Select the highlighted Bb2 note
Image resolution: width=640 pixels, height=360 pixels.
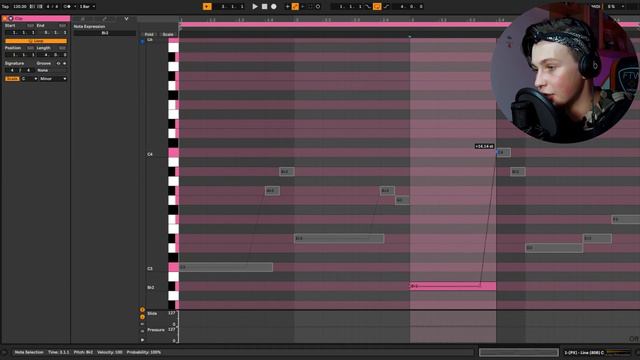(453, 286)
